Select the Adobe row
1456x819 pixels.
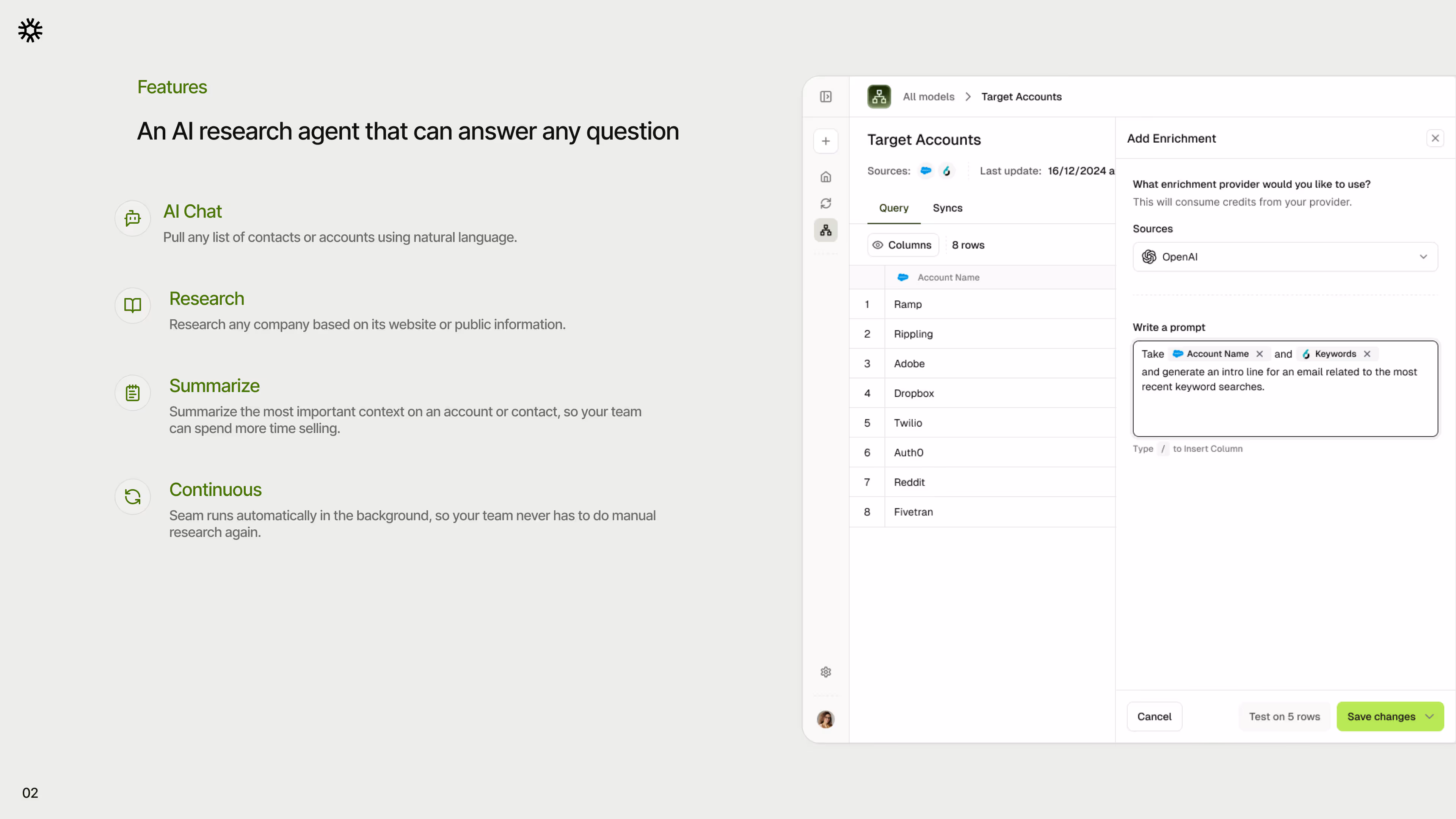982,364
